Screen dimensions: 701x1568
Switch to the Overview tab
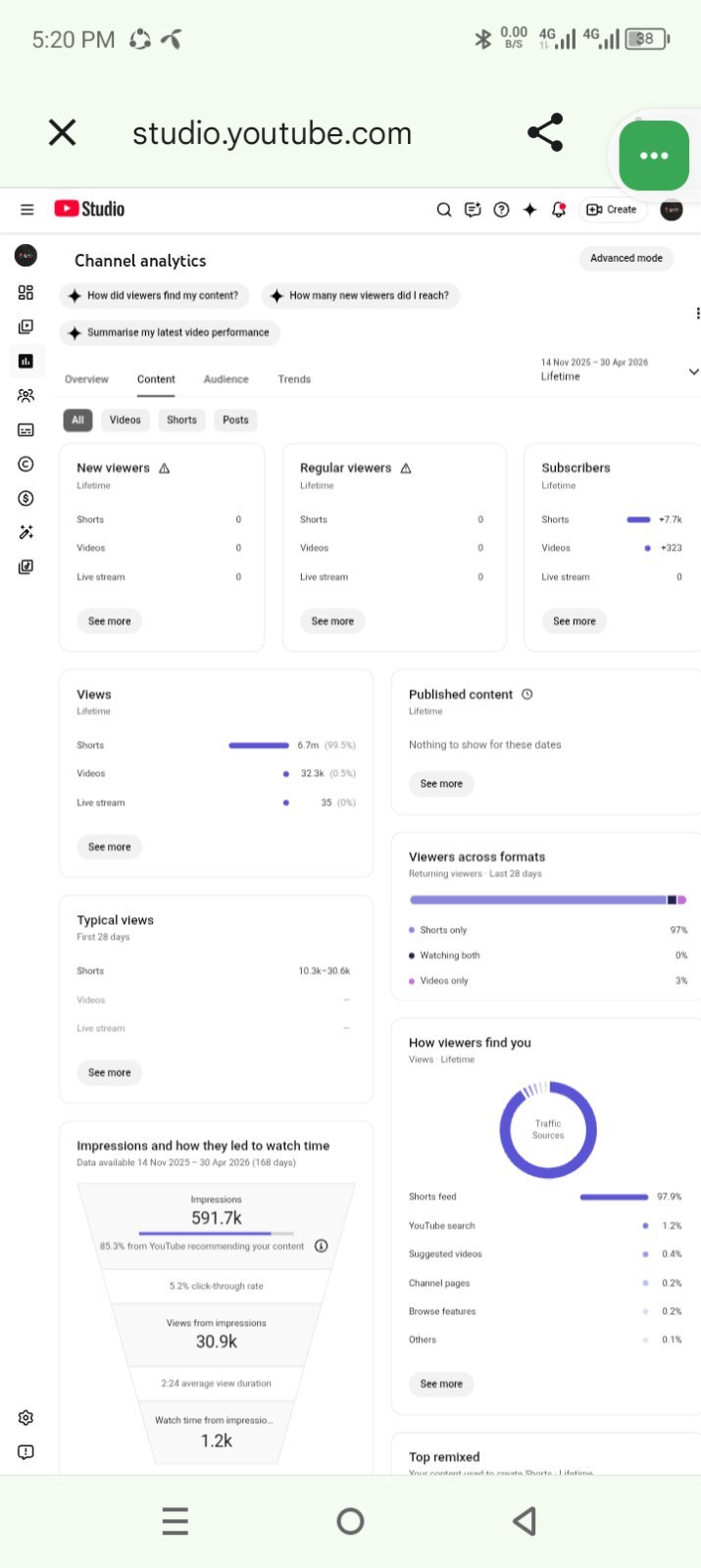coord(86,379)
